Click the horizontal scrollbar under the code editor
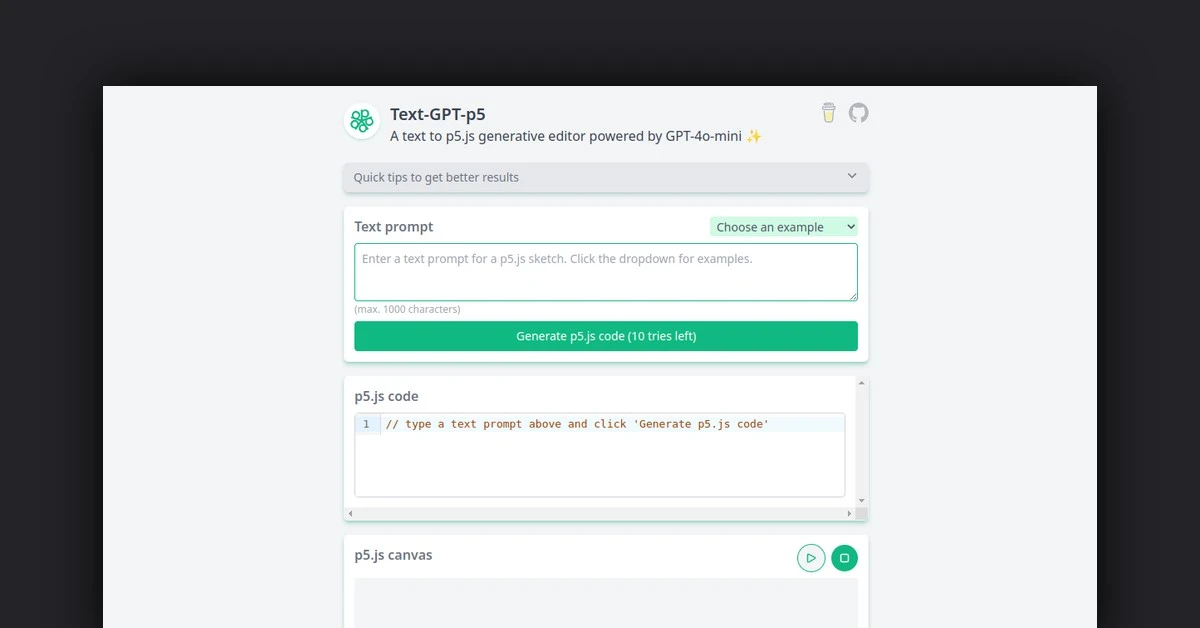The height and width of the screenshot is (628, 1200). coord(600,512)
